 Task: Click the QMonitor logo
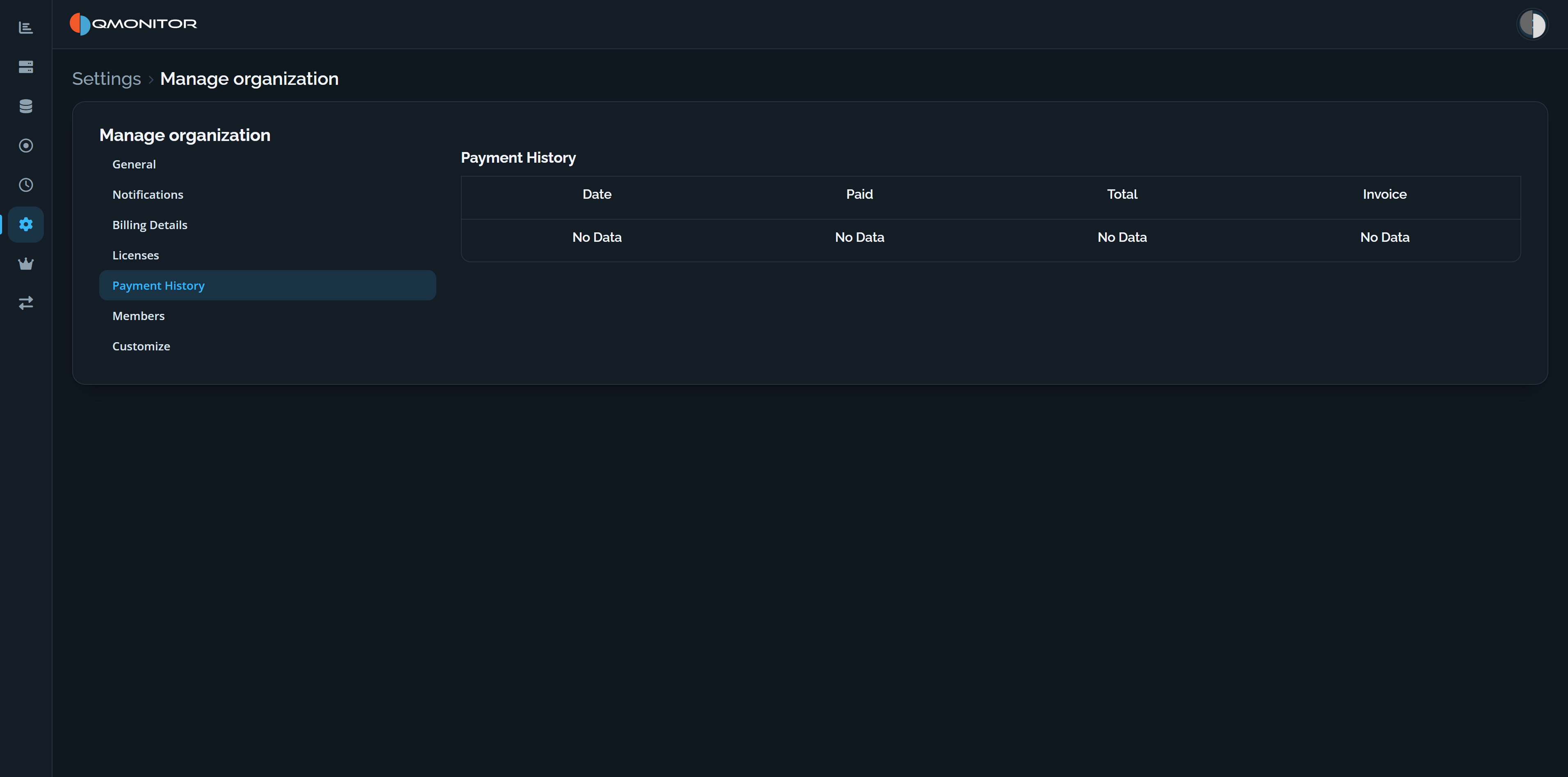pyautogui.click(x=133, y=24)
